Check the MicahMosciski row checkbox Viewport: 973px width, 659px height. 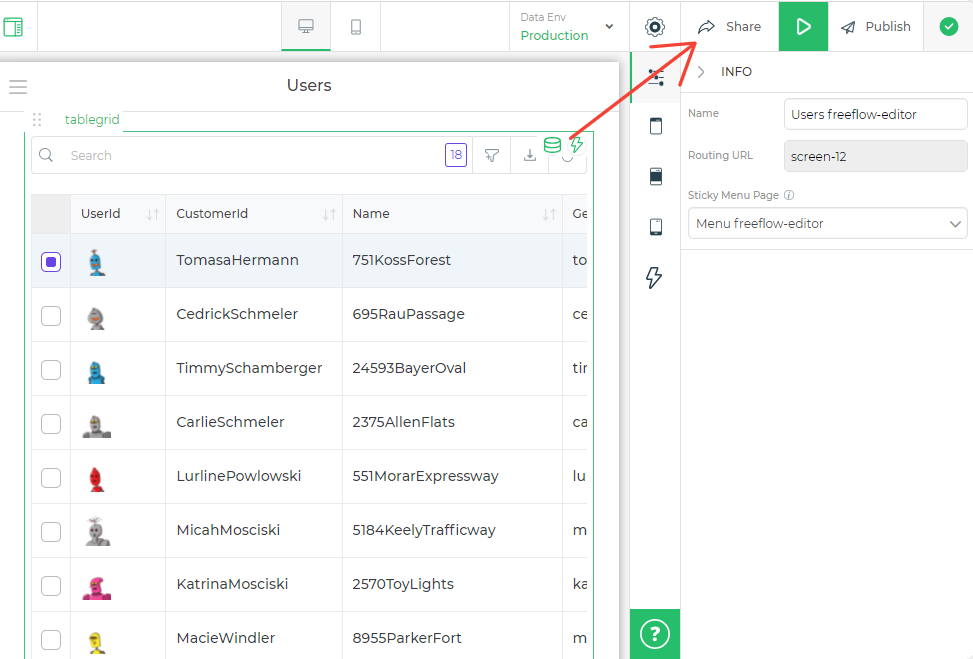tap(51, 532)
